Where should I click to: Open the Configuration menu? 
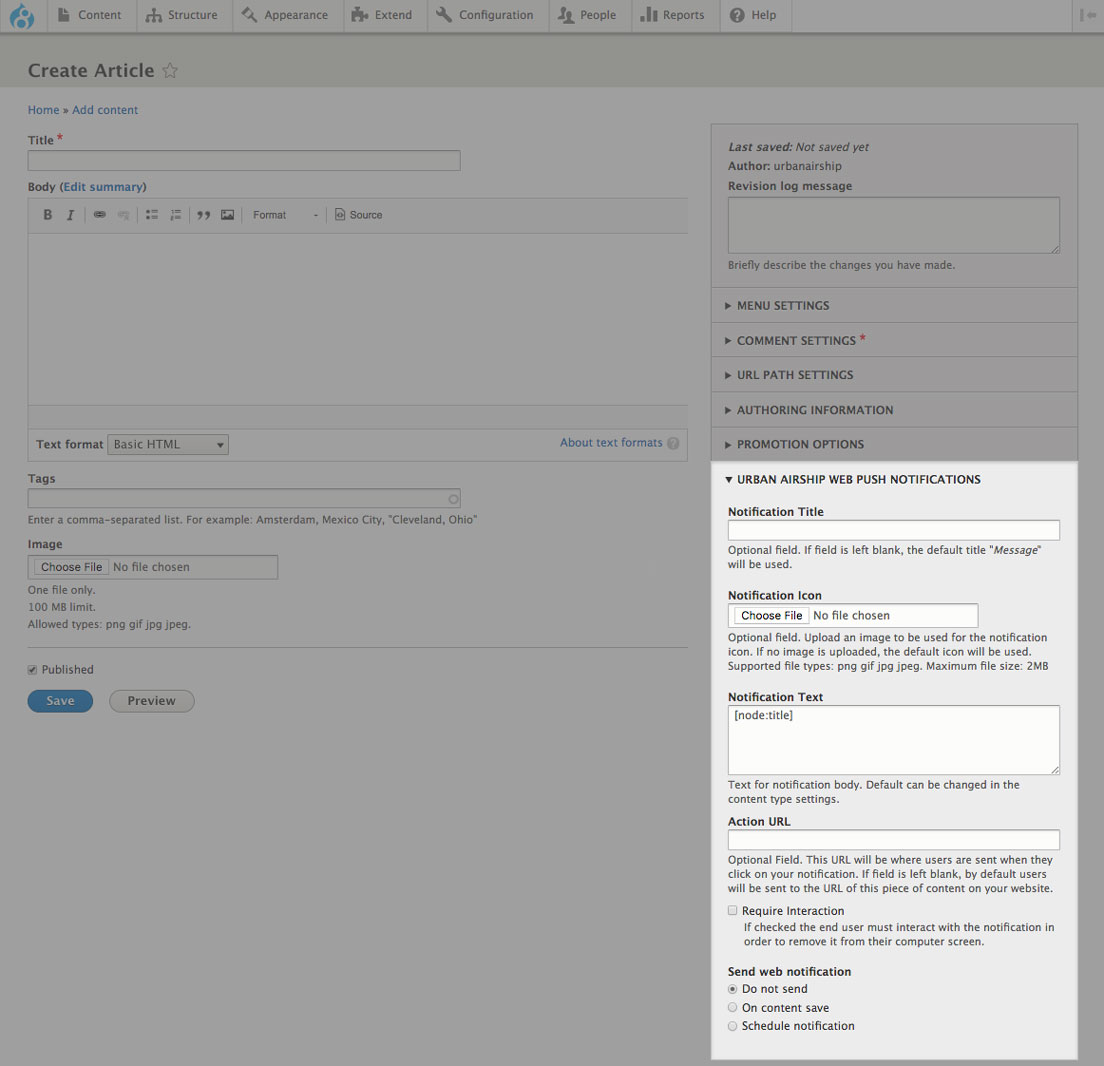point(485,15)
